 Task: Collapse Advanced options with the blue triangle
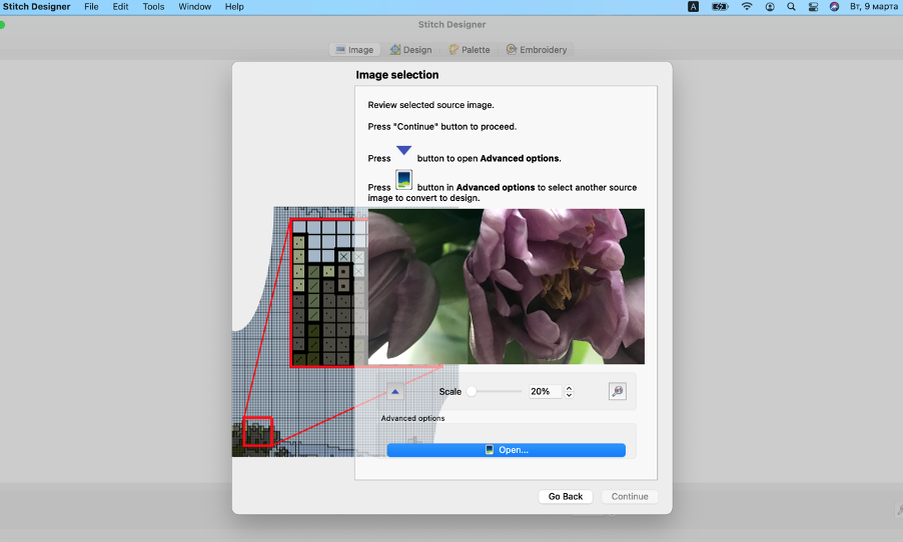point(395,392)
